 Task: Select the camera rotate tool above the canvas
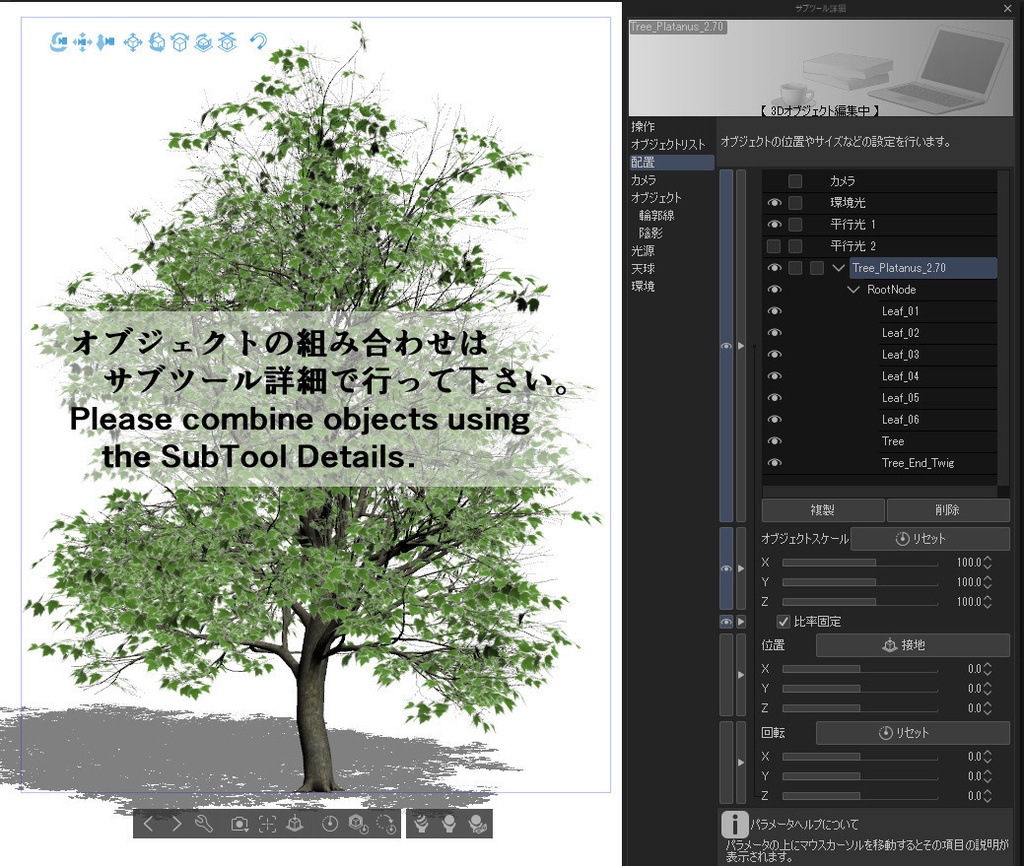point(60,42)
